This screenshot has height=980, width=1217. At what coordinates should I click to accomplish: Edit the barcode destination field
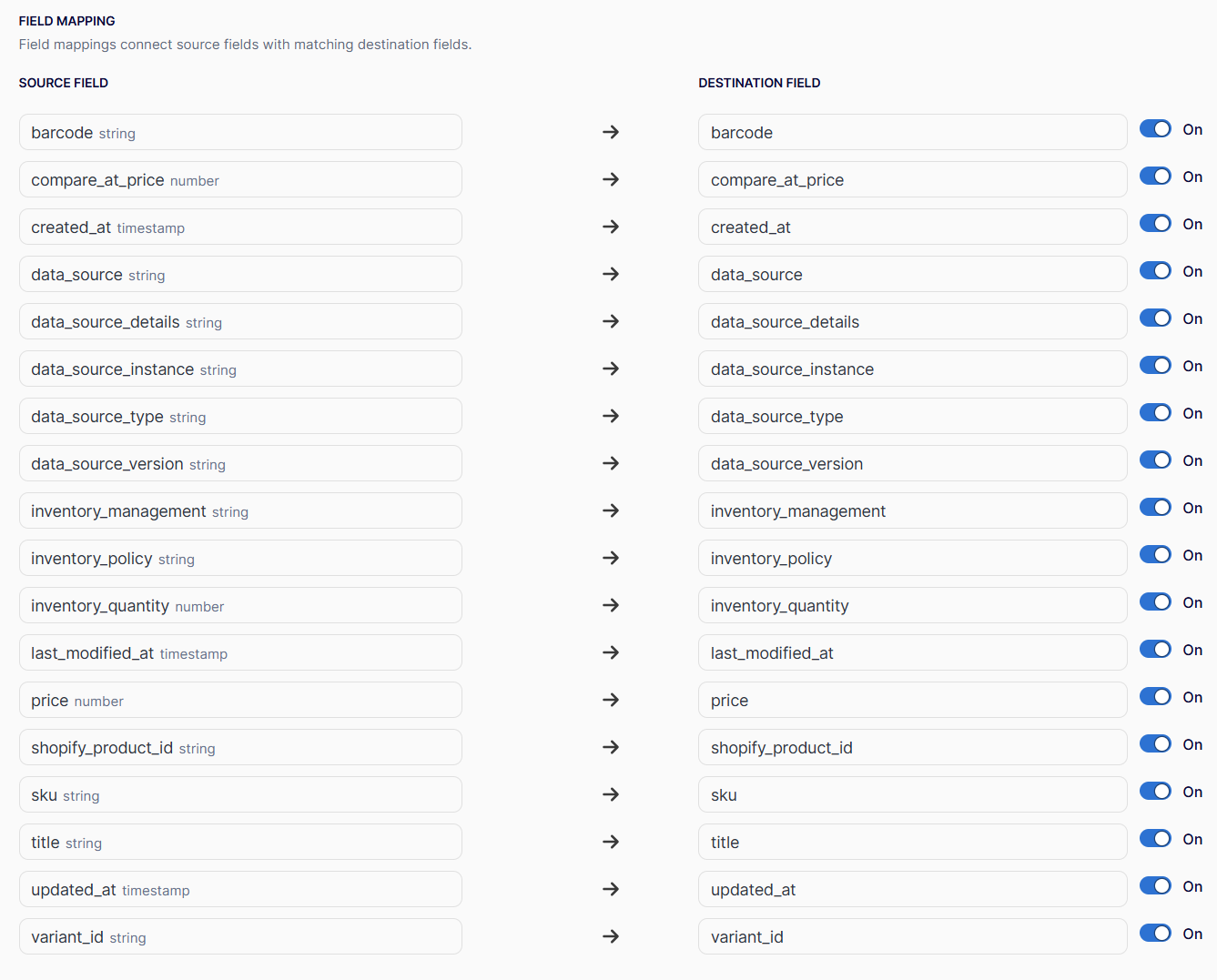(913, 132)
